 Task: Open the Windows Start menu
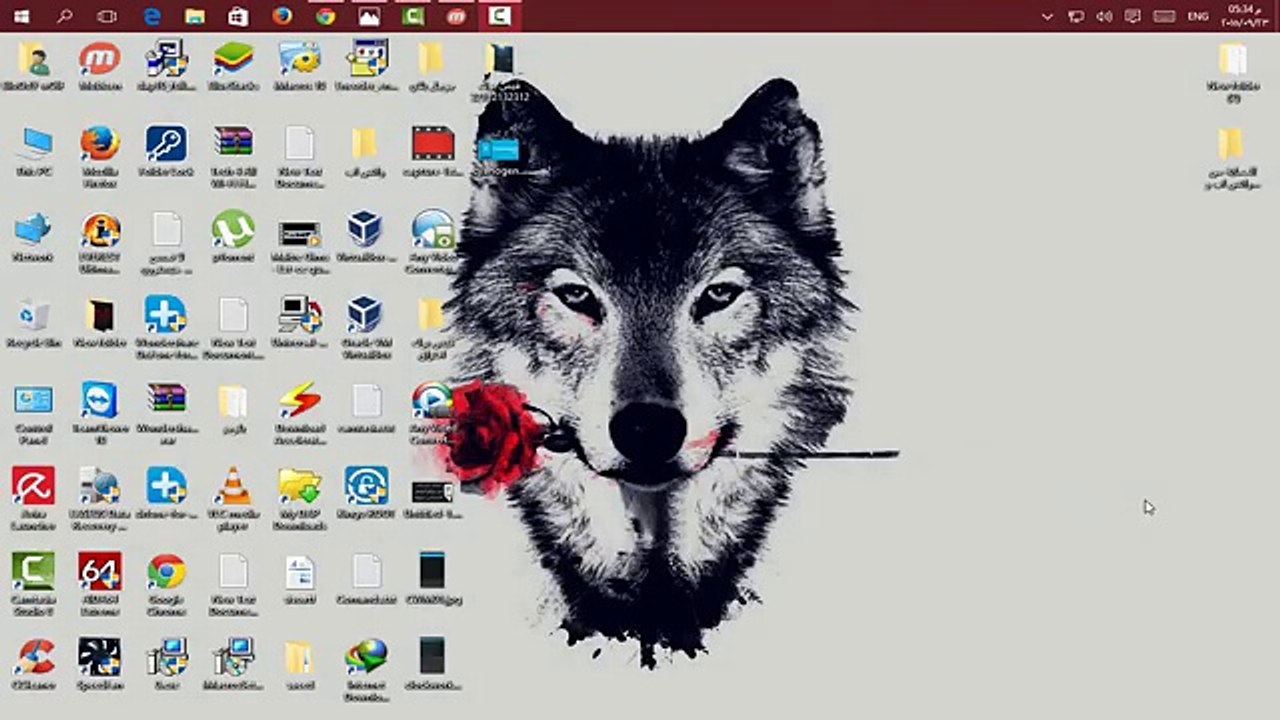[x=21, y=16]
